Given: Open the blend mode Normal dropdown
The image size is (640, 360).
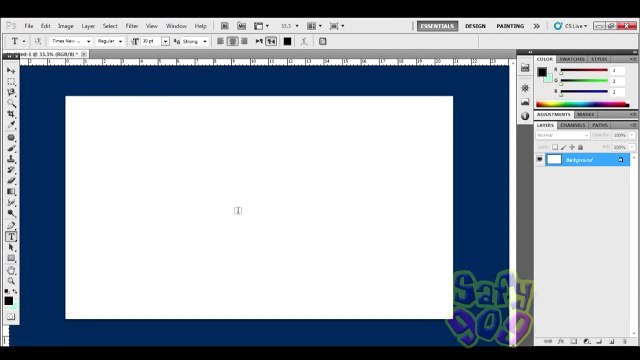Looking at the screenshot, I should pos(562,135).
